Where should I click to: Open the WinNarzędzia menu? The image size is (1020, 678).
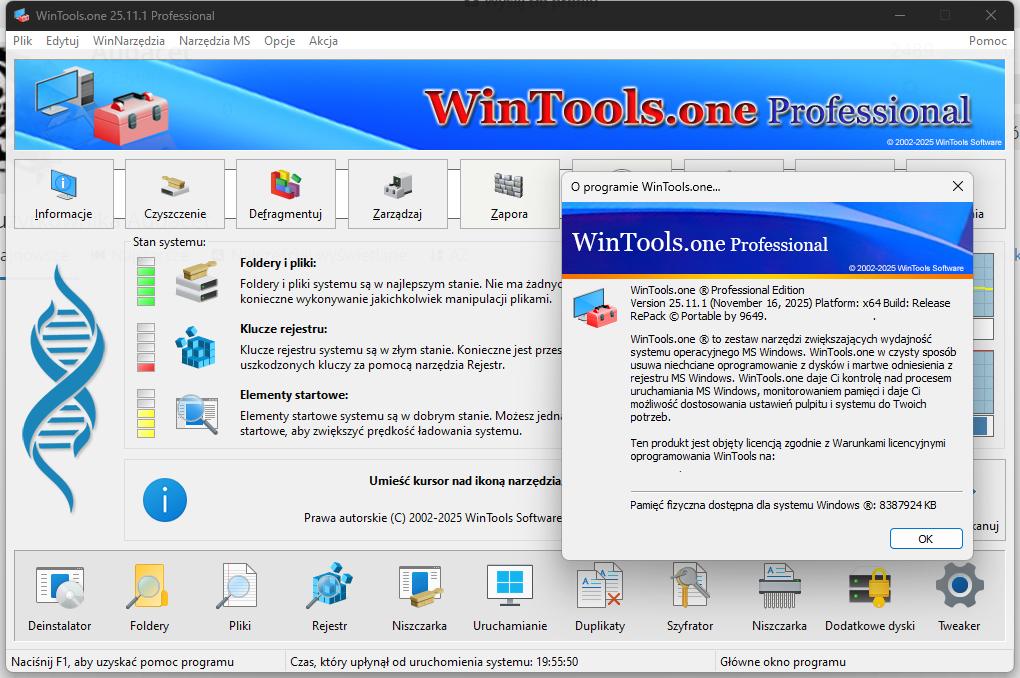coord(129,40)
